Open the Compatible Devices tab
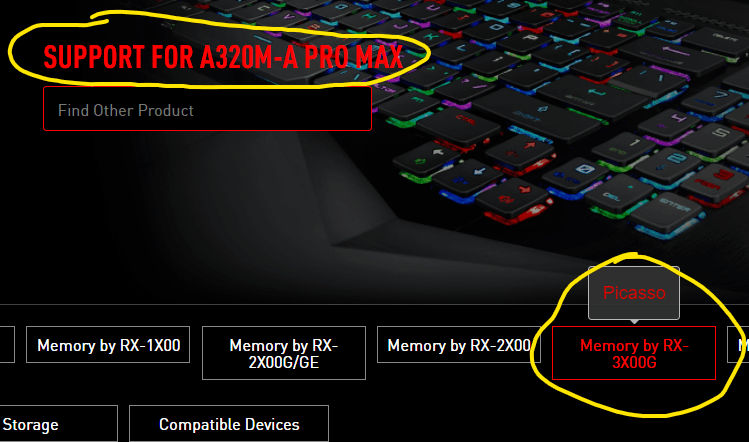 click(x=229, y=424)
